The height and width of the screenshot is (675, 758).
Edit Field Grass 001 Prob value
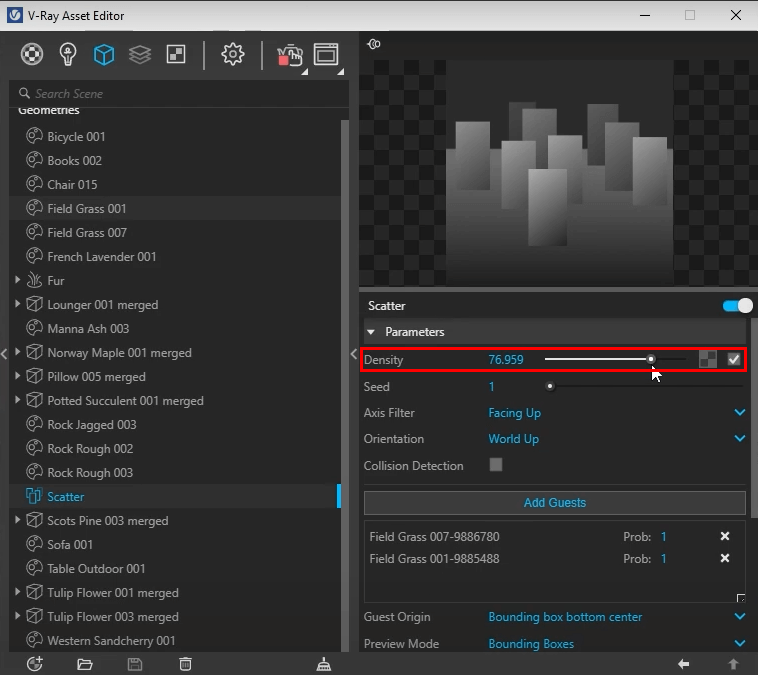click(x=664, y=559)
